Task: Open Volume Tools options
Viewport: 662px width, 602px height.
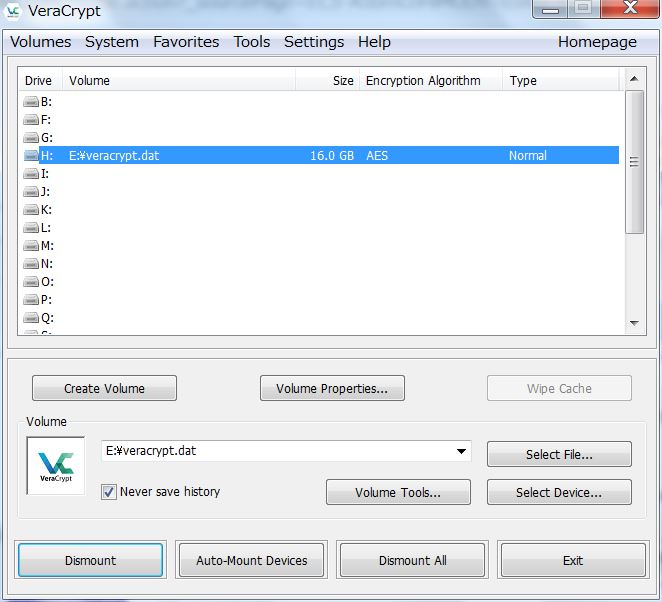Action: pyautogui.click(x=398, y=492)
